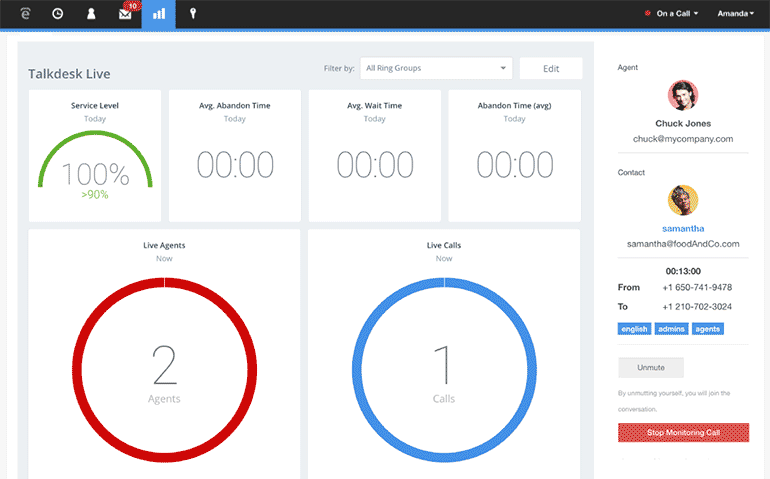Open the recent calls clock icon
The height and width of the screenshot is (479, 770).
tap(57, 14)
